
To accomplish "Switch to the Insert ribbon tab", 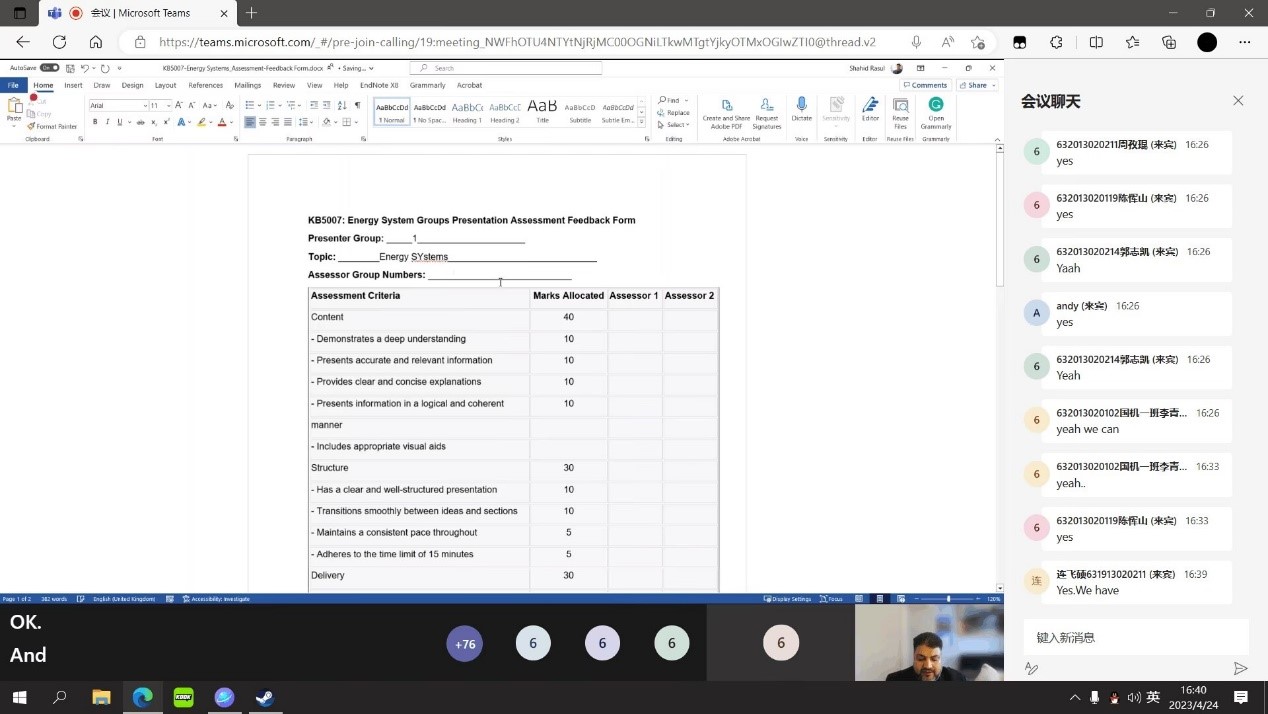I will point(73,85).
